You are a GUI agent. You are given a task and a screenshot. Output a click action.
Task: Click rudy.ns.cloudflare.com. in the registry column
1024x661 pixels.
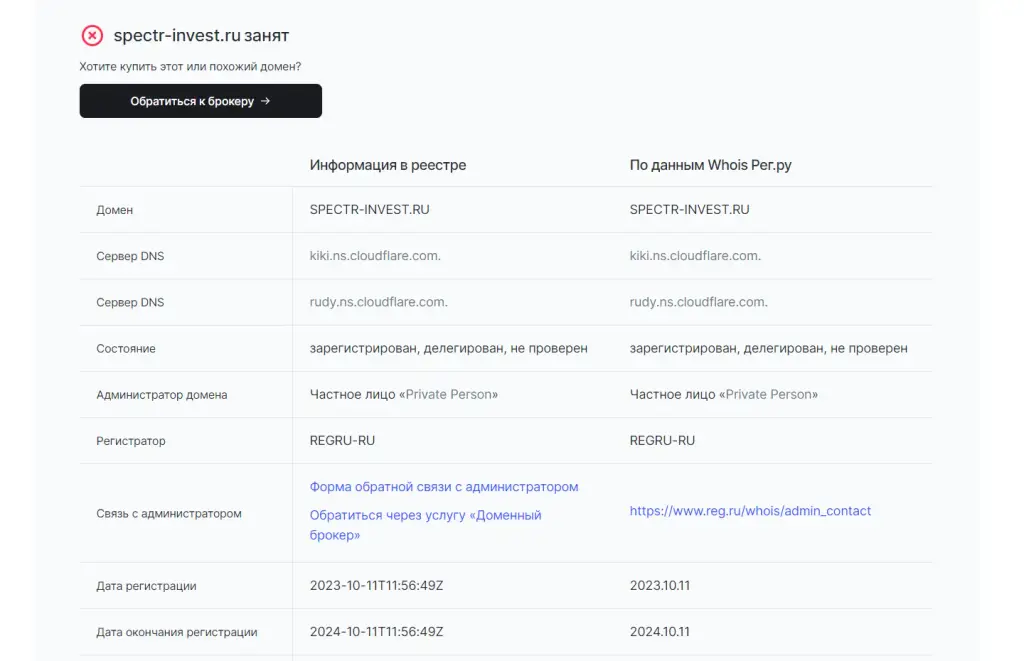pos(379,302)
